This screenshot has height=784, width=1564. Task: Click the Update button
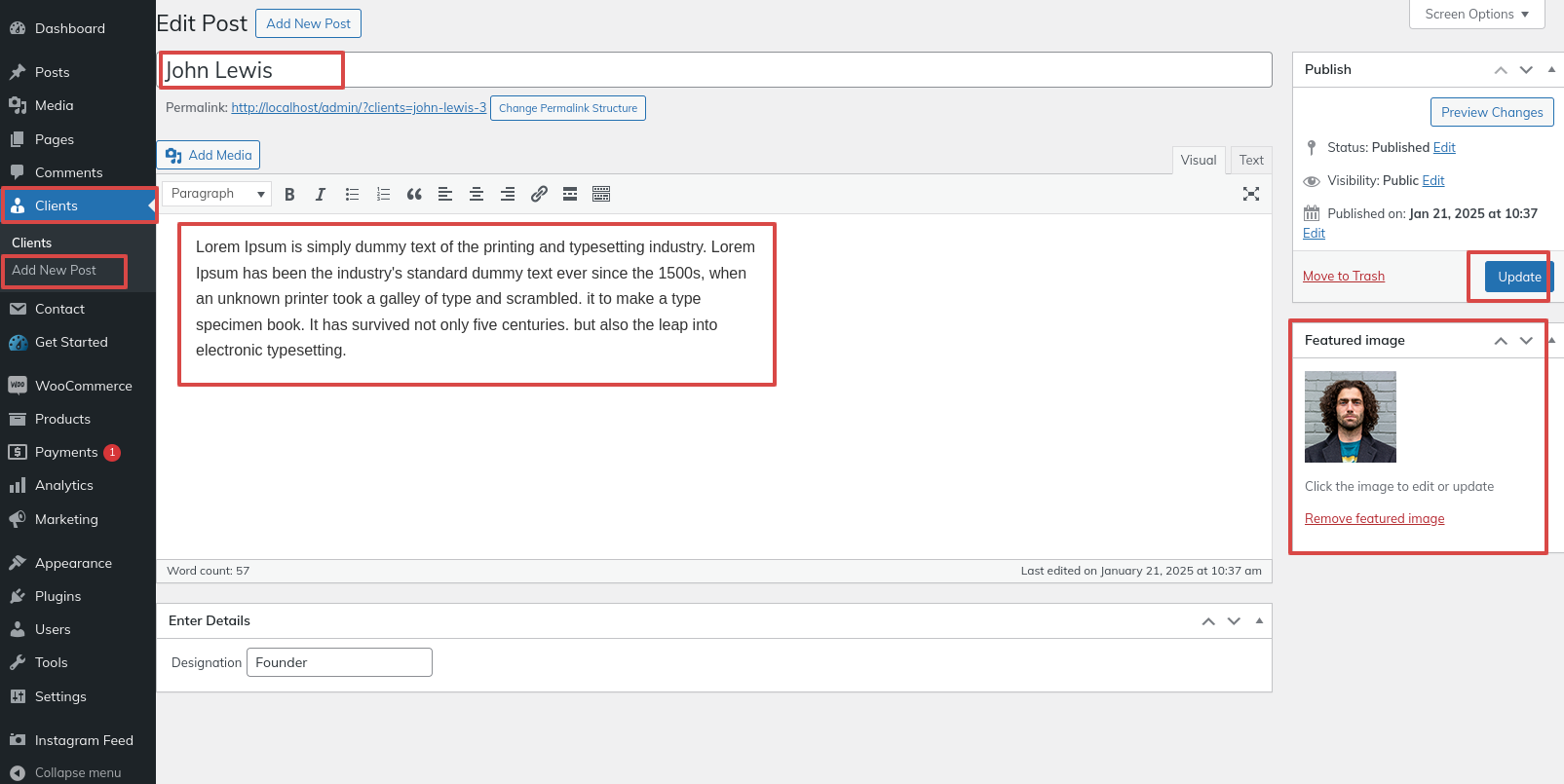[x=1519, y=277]
